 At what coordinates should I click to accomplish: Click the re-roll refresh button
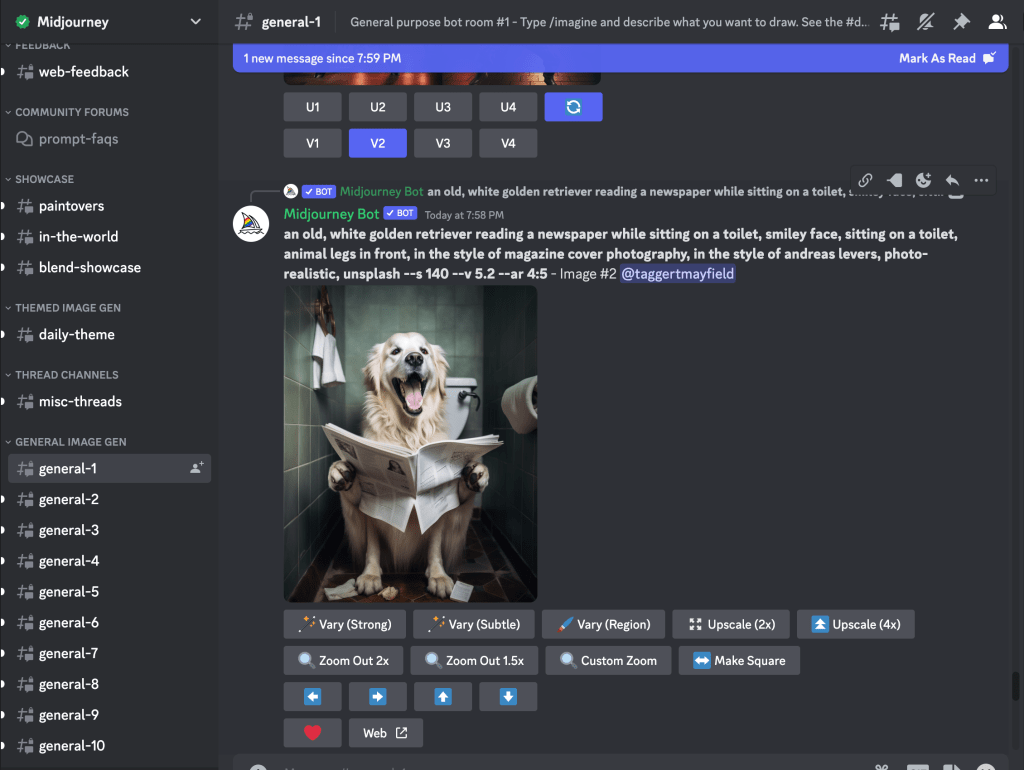[573, 107]
